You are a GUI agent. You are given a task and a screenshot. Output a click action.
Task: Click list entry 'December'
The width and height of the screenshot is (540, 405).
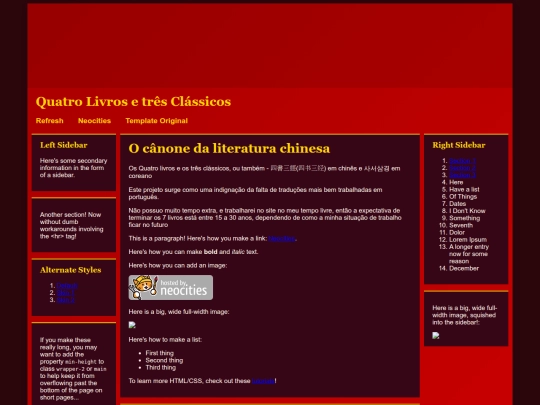(x=464, y=269)
